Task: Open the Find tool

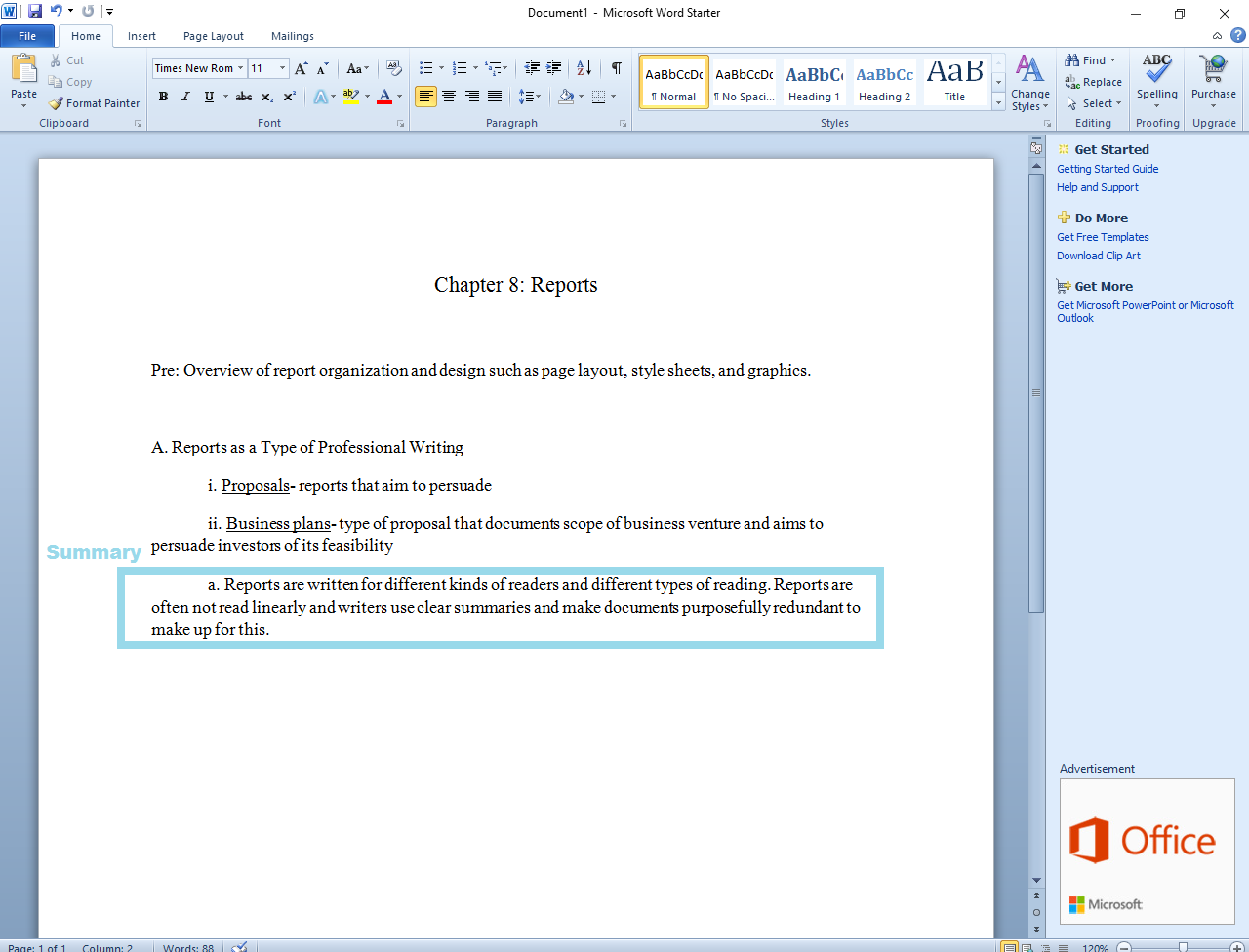Action: pos(1086,59)
